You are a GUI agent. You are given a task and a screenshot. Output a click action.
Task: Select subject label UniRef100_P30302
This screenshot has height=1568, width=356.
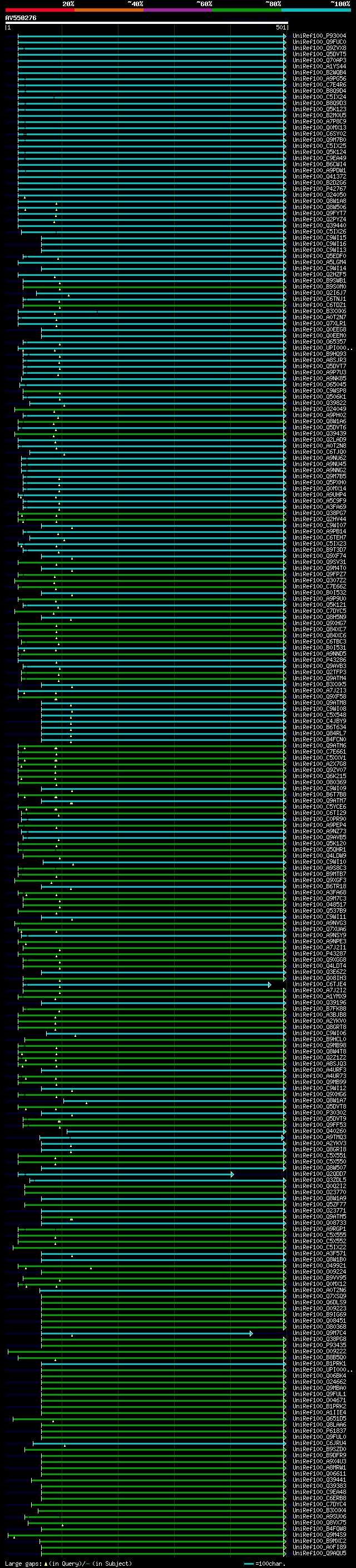319,1112
